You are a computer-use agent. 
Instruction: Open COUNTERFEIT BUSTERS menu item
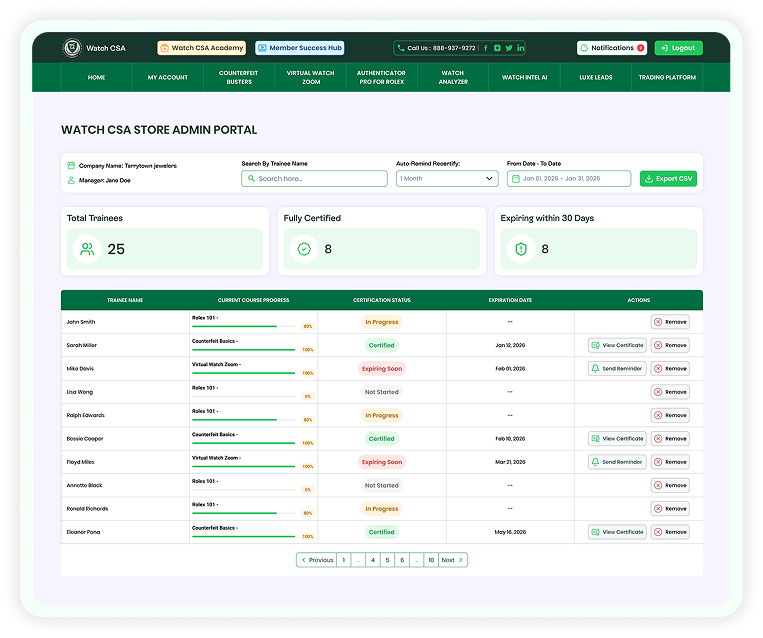tap(239, 77)
